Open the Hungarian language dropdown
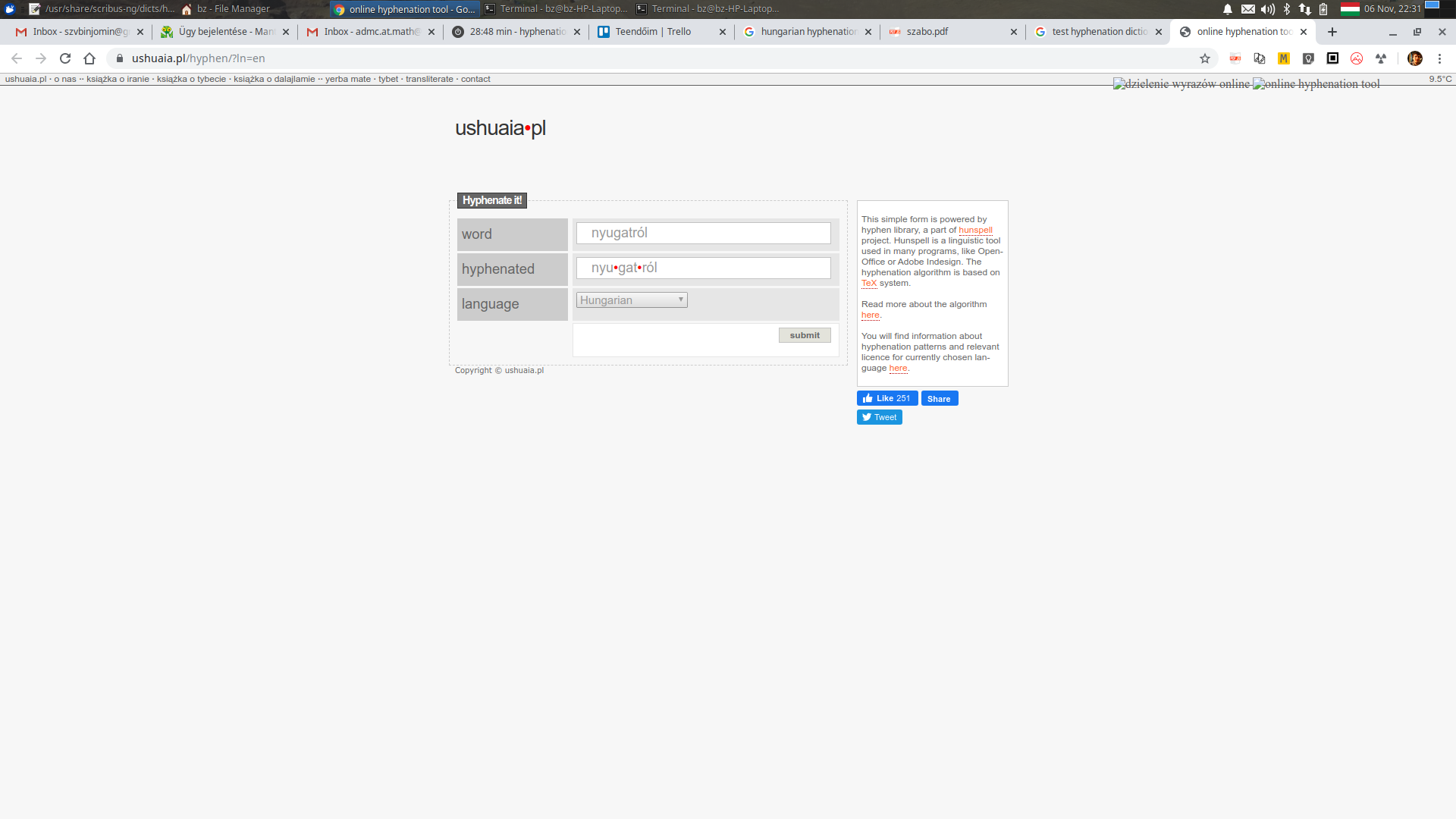The width and height of the screenshot is (1456, 819). 632,300
